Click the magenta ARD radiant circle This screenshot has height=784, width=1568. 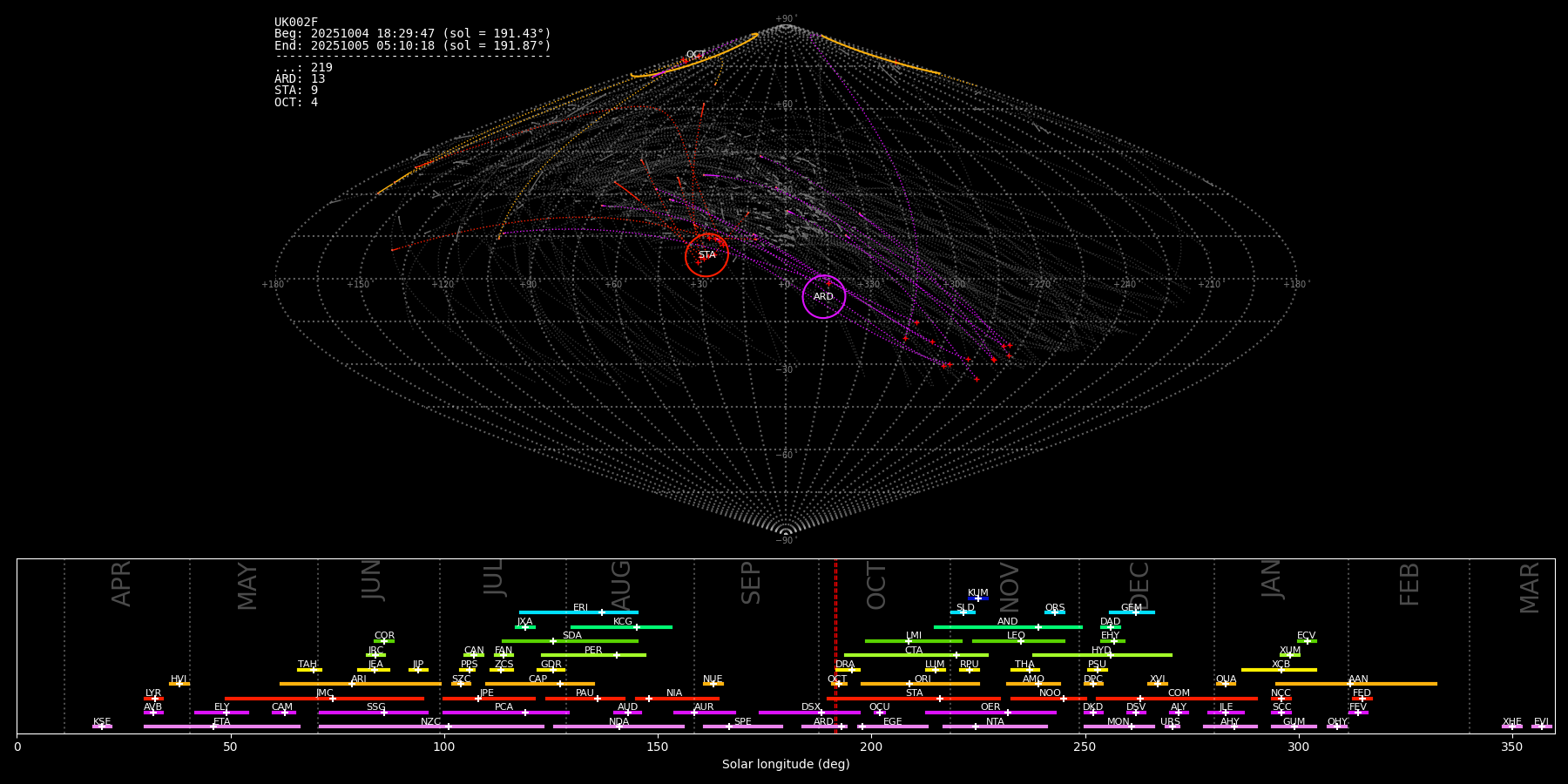click(x=823, y=297)
